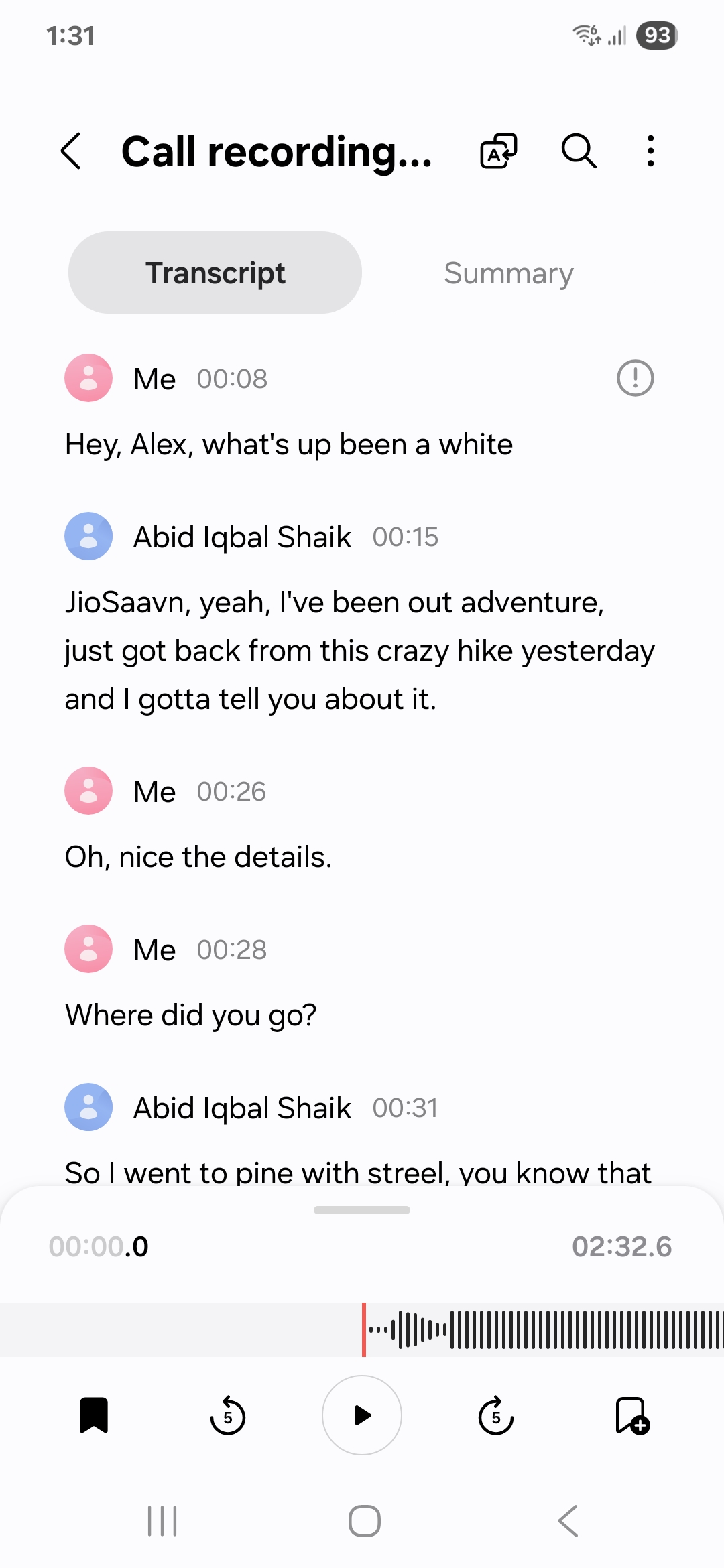Tap the transcript info alert icon
The width and height of the screenshot is (724, 1568).
tap(635, 379)
